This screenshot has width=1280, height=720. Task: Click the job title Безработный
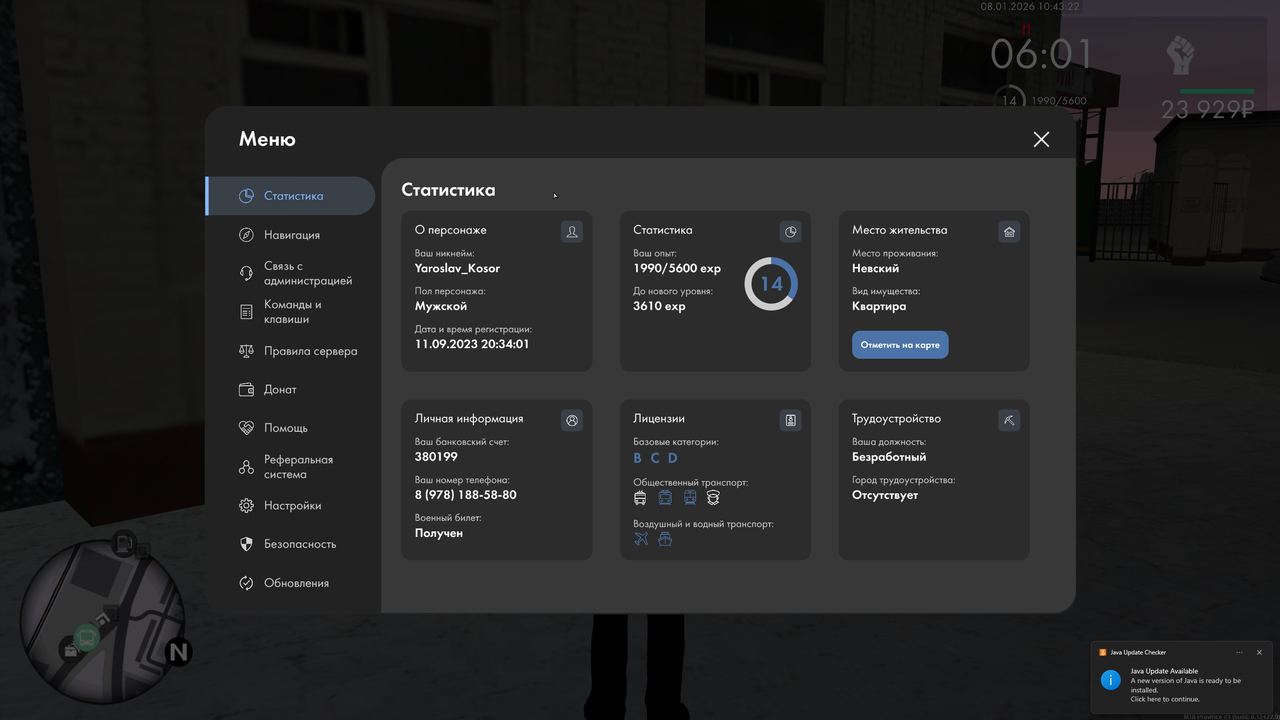point(889,457)
